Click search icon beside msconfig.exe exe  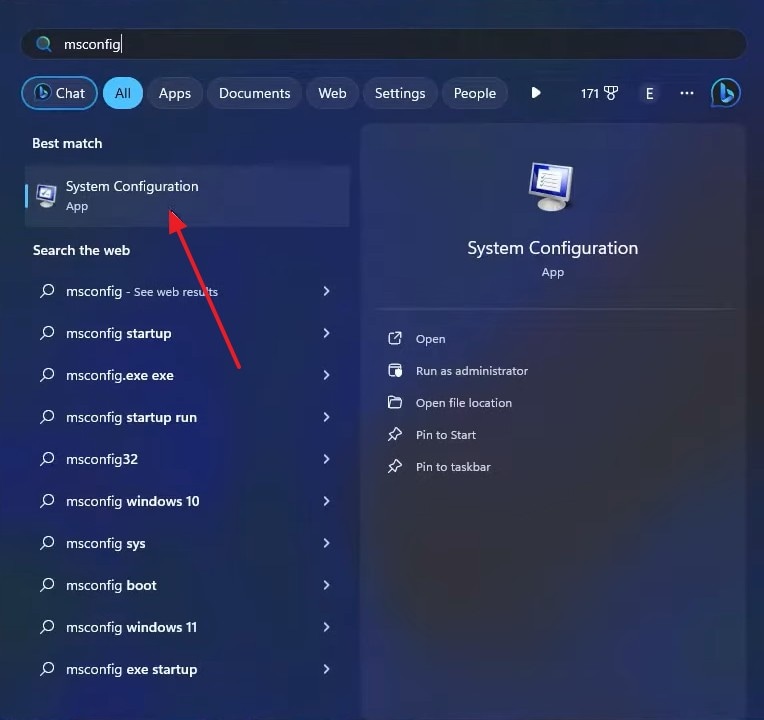pyautogui.click(x=47, y=375)
